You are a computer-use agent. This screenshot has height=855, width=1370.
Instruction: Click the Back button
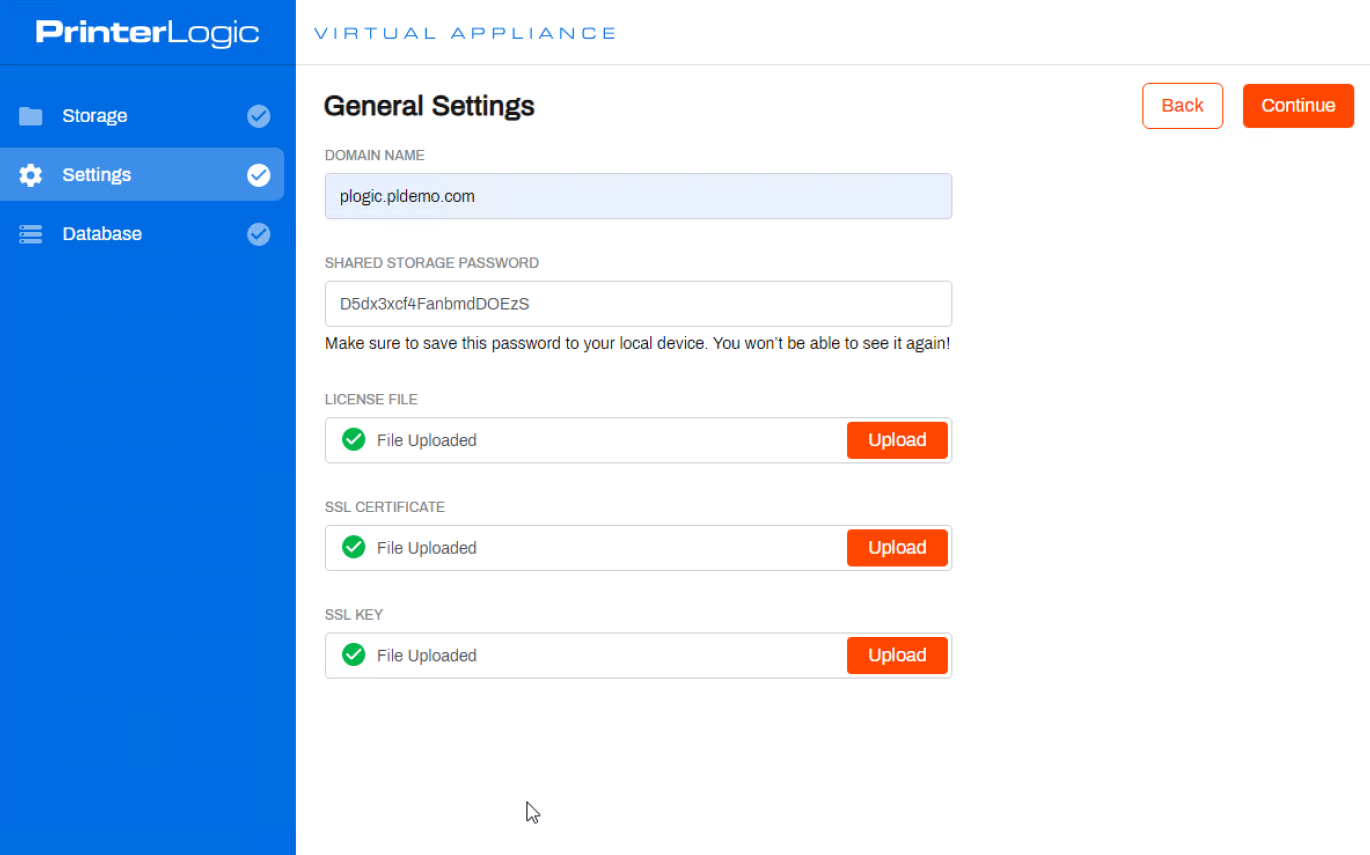pyautogui.click(x=1182, y=105)
